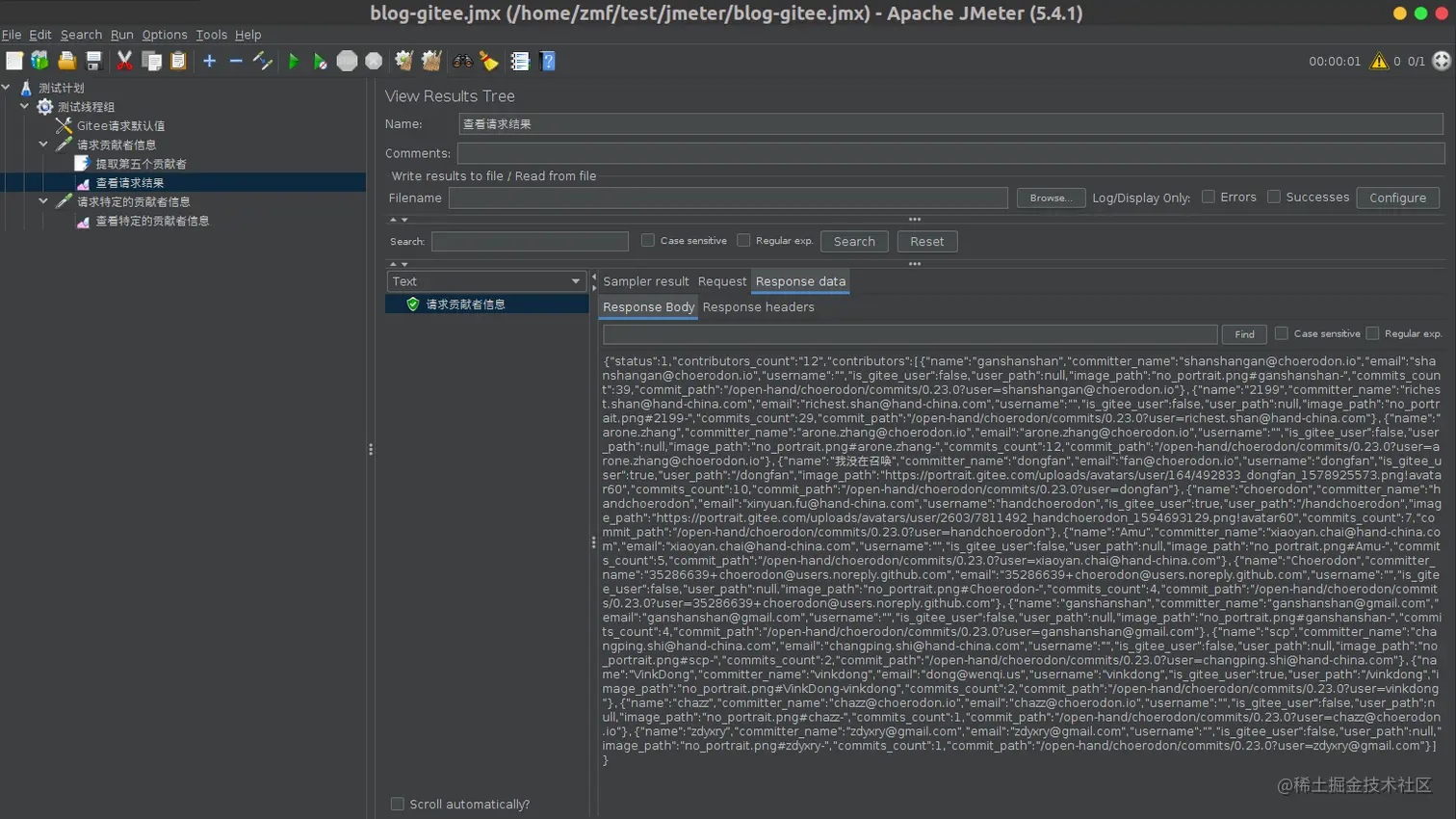Open the Tools menu

tap(211, 35)
